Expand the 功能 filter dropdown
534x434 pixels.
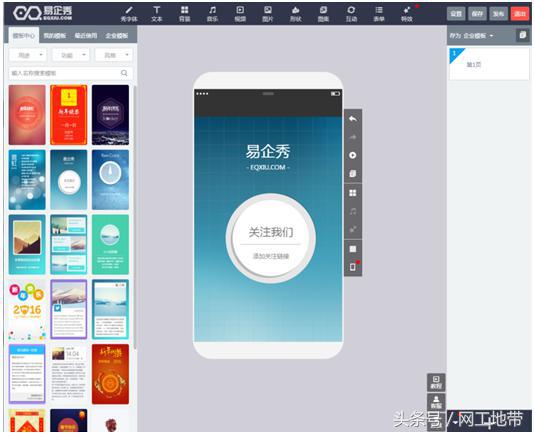click(x=71, y=55)
